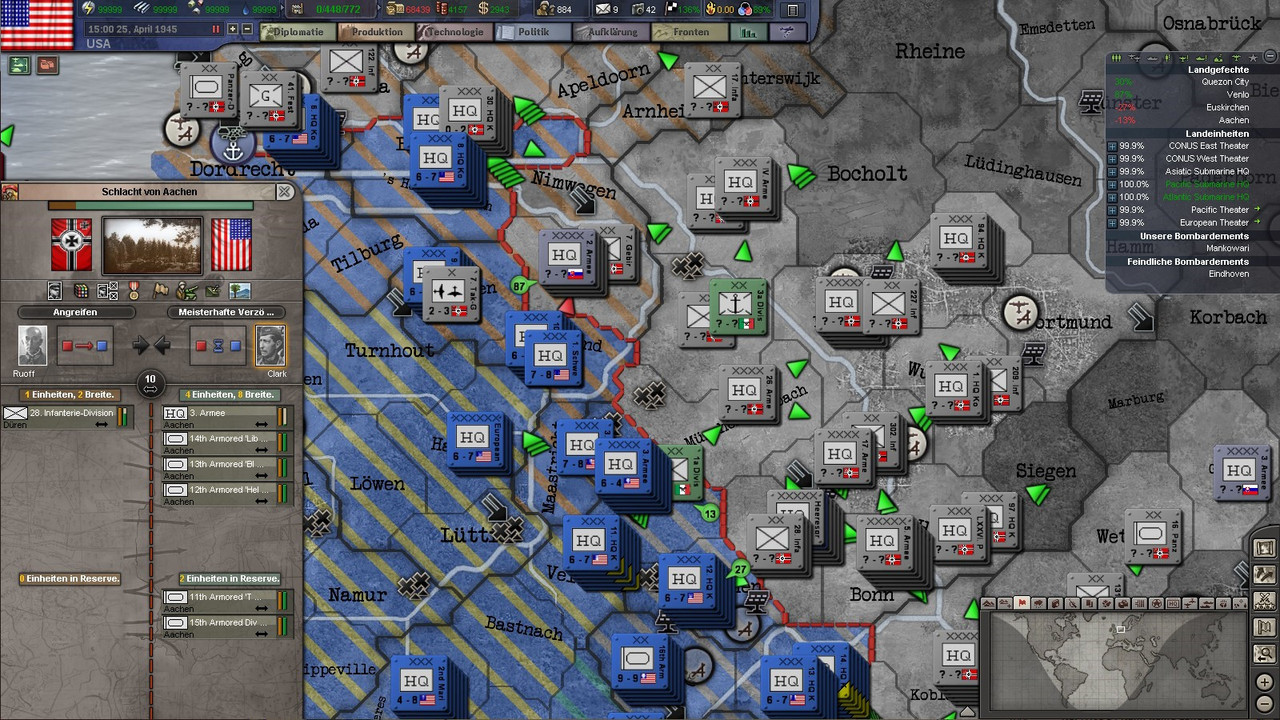The width and height of the screenshot is (1280, 720).
Task: Close the Schlacht von Aachen panel
Action: pos(285,191)
